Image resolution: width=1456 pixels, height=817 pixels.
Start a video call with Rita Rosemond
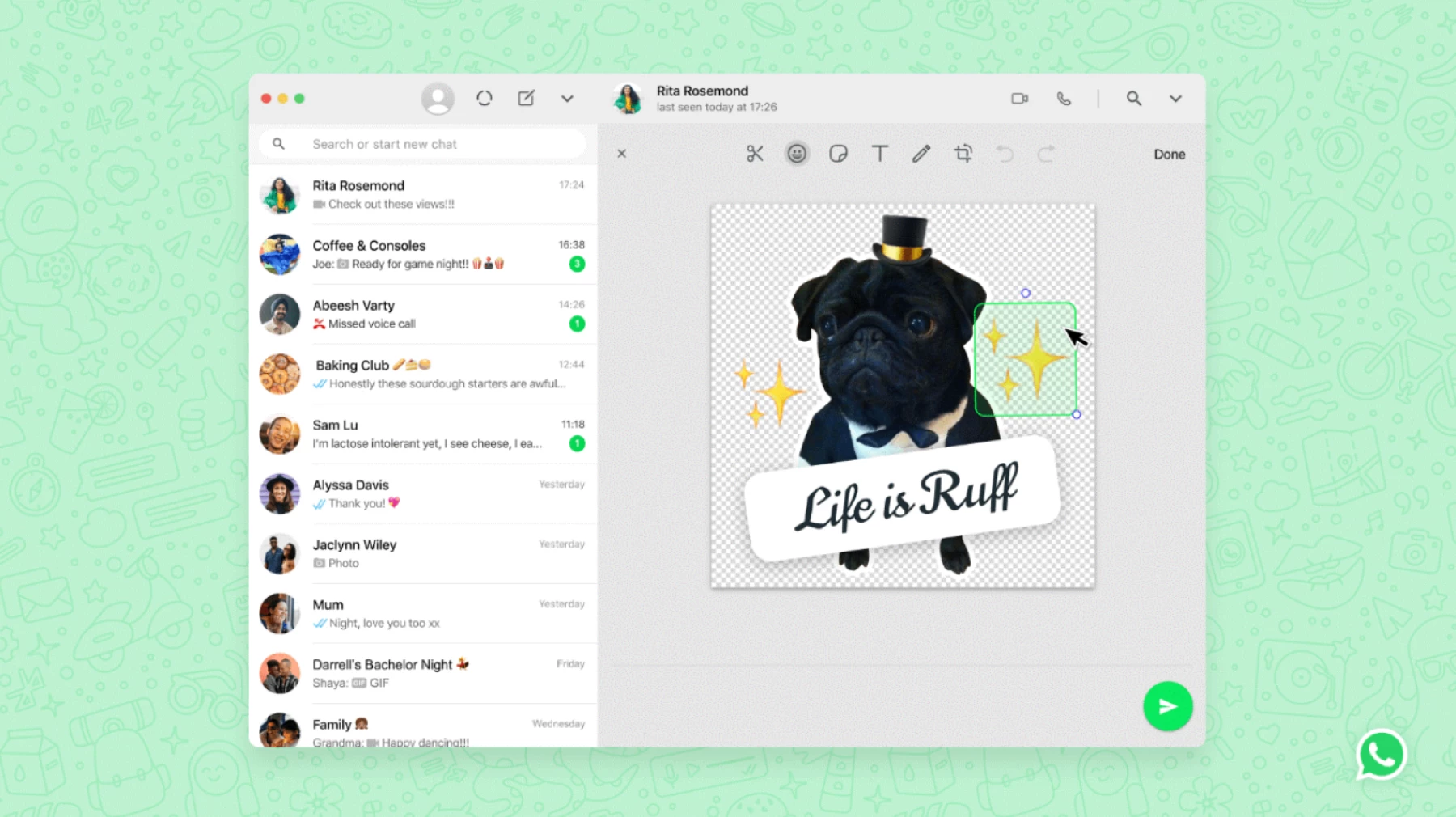1019,98
